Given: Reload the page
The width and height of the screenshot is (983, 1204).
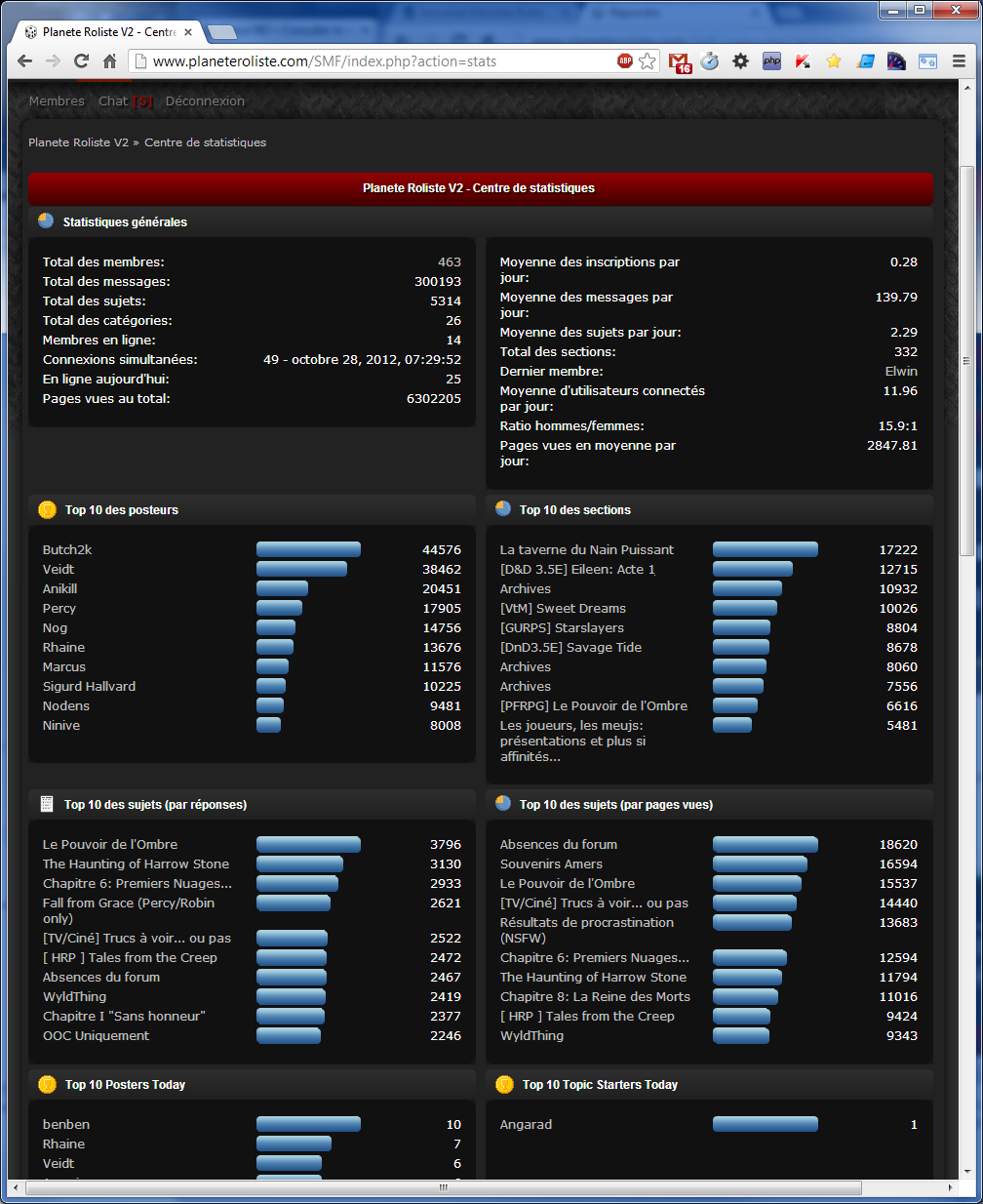Looking at the screenshot, I should click(x=81, y=61).
